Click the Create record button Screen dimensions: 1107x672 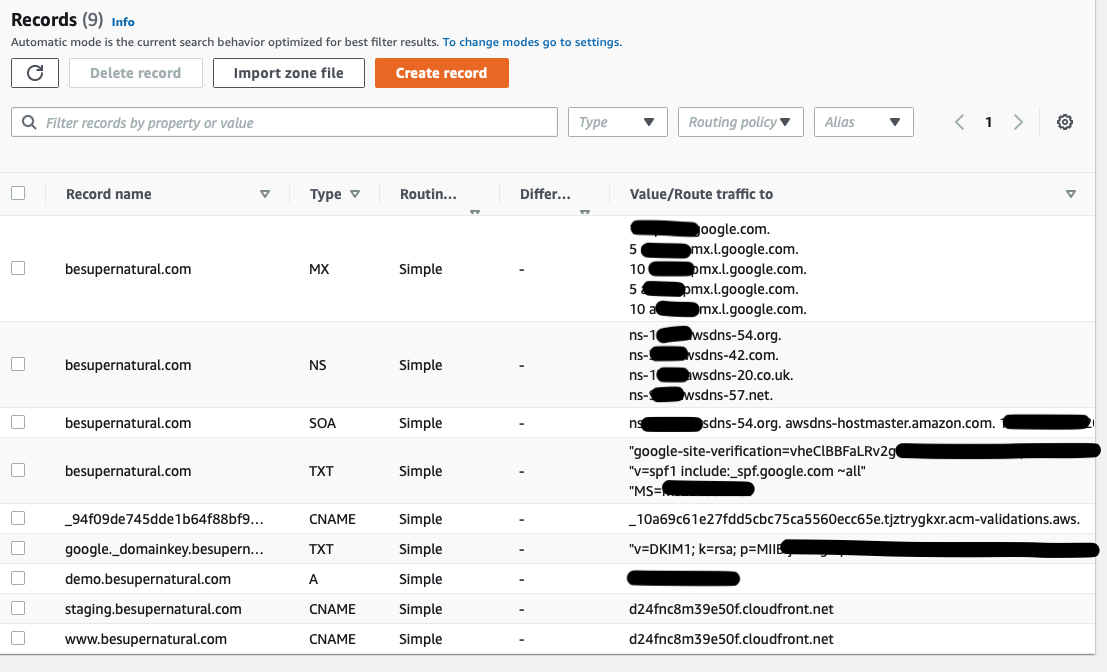(x=441, y=73)
